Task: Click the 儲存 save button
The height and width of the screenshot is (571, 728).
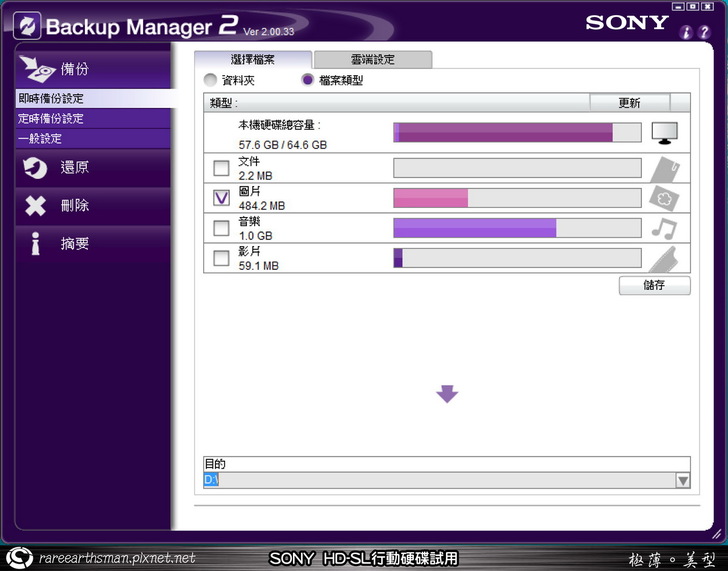Action: [x=654, y=286]
